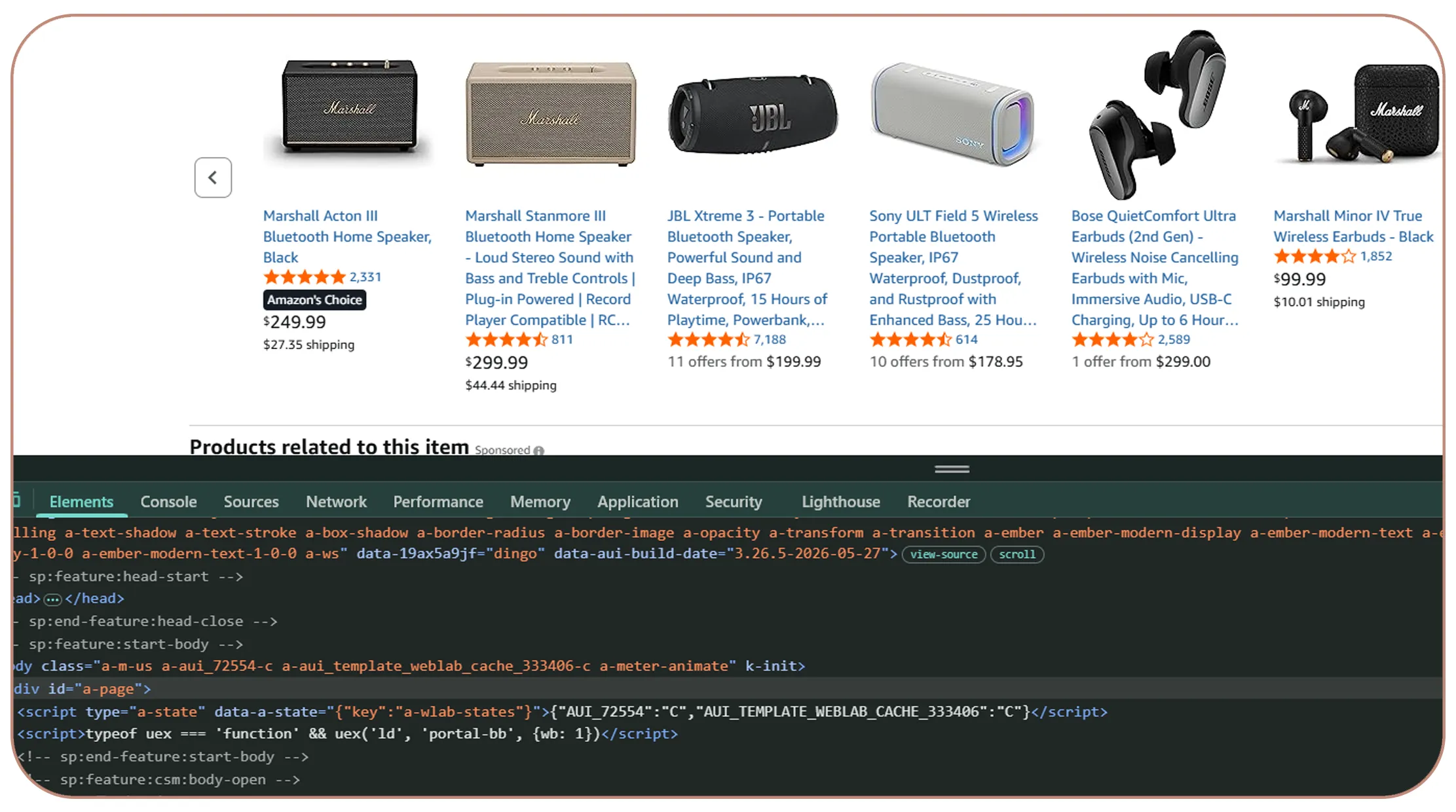This screenshot has width=1456, height=812.
Task: Switch to the Network tab
Action: (x=336, y=502)
